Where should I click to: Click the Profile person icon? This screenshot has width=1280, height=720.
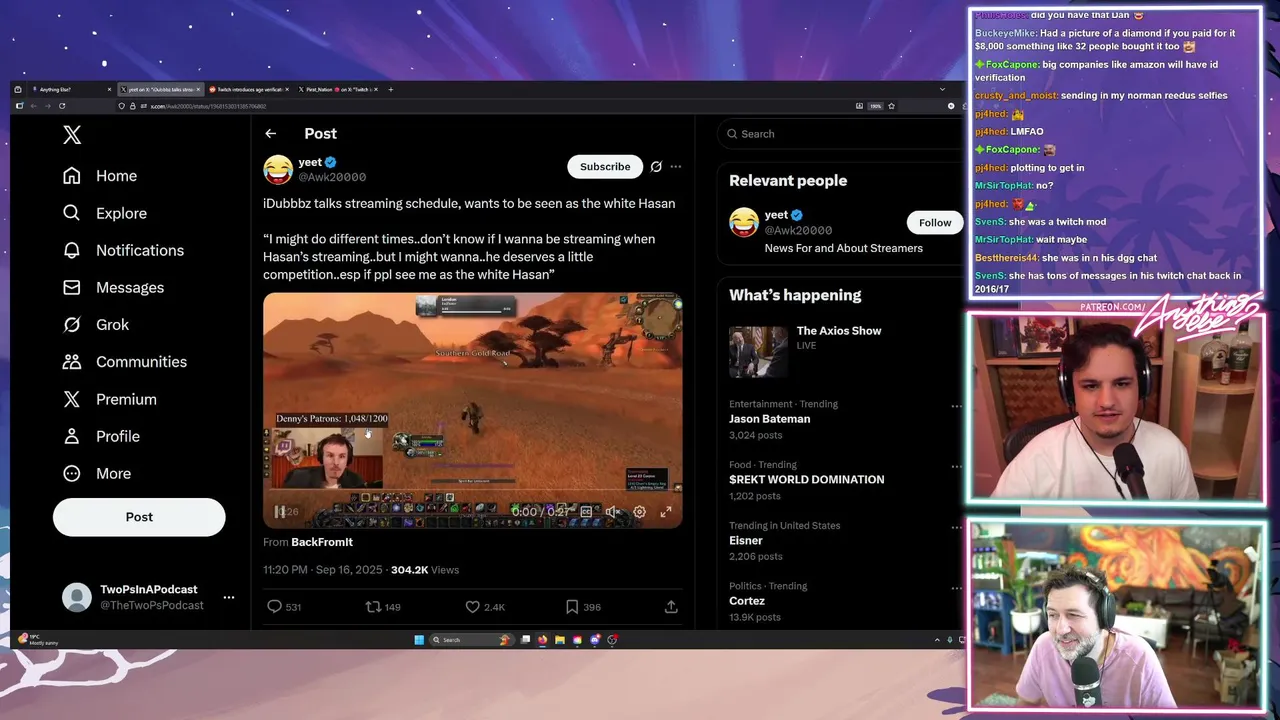pos(72,436)
